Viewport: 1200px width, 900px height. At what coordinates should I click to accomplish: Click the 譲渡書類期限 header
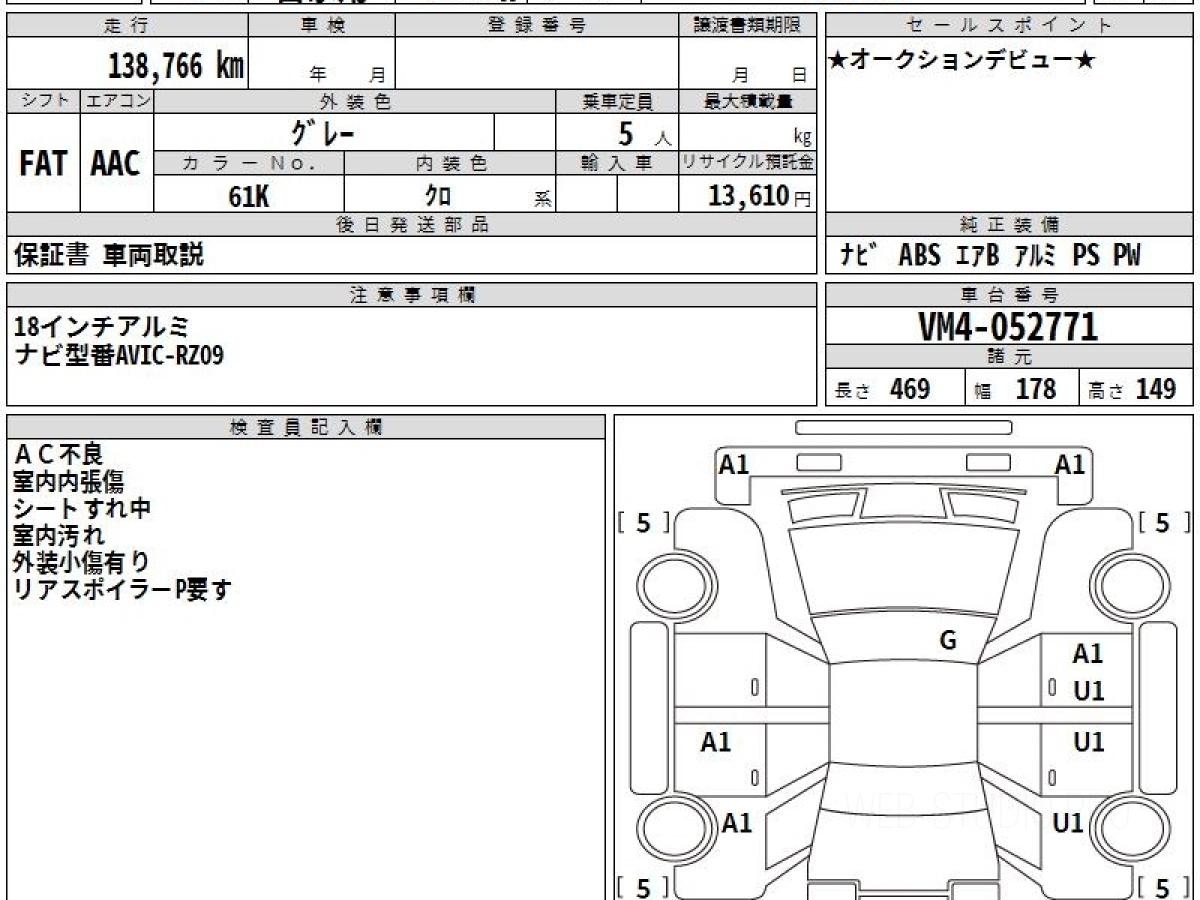[x=748, y=26]
